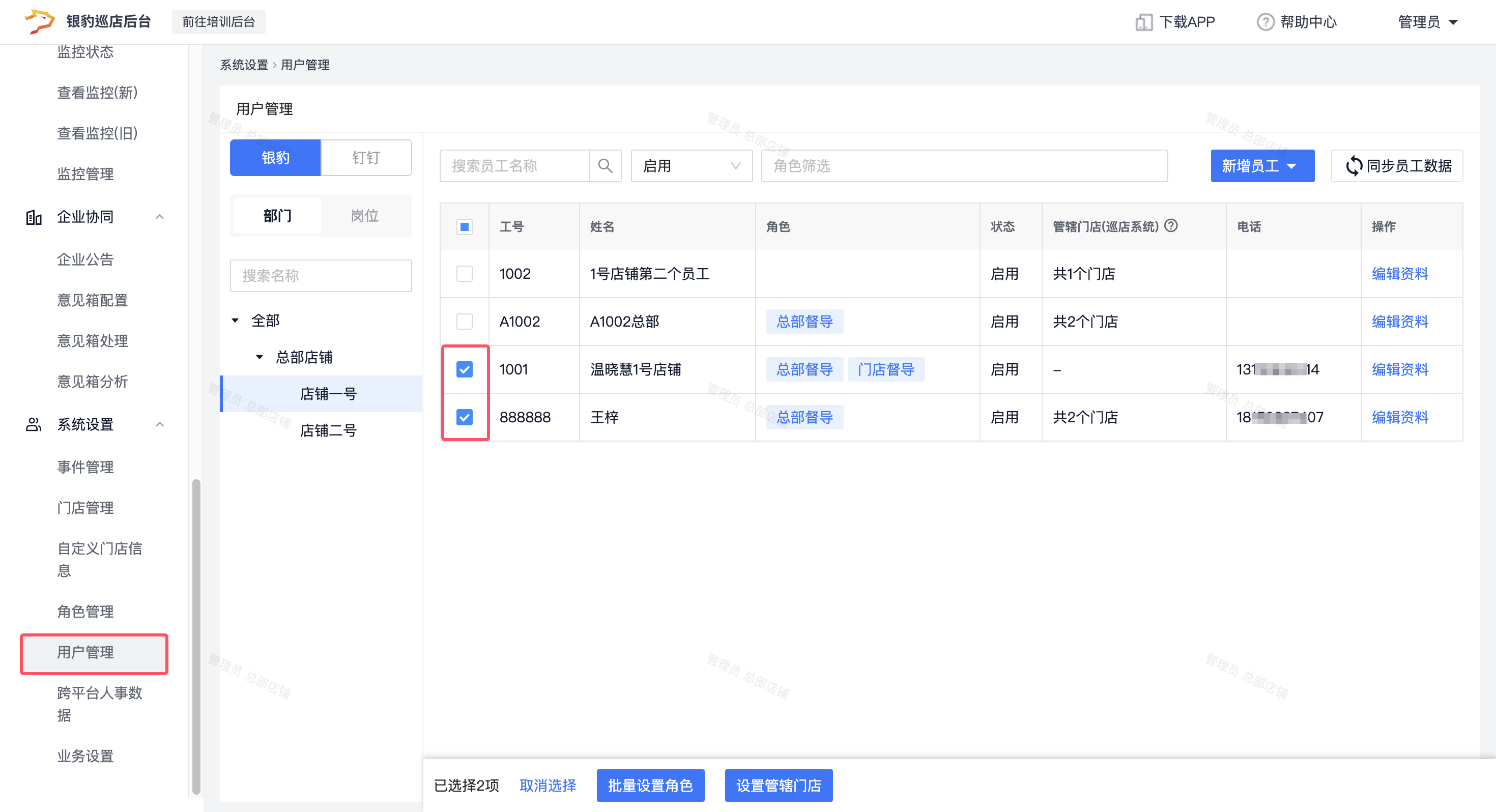Screen dimensions: 1496x812
Task: Click 编辑资料 link for A1002总部
Action: click(x=1400, y=322)
